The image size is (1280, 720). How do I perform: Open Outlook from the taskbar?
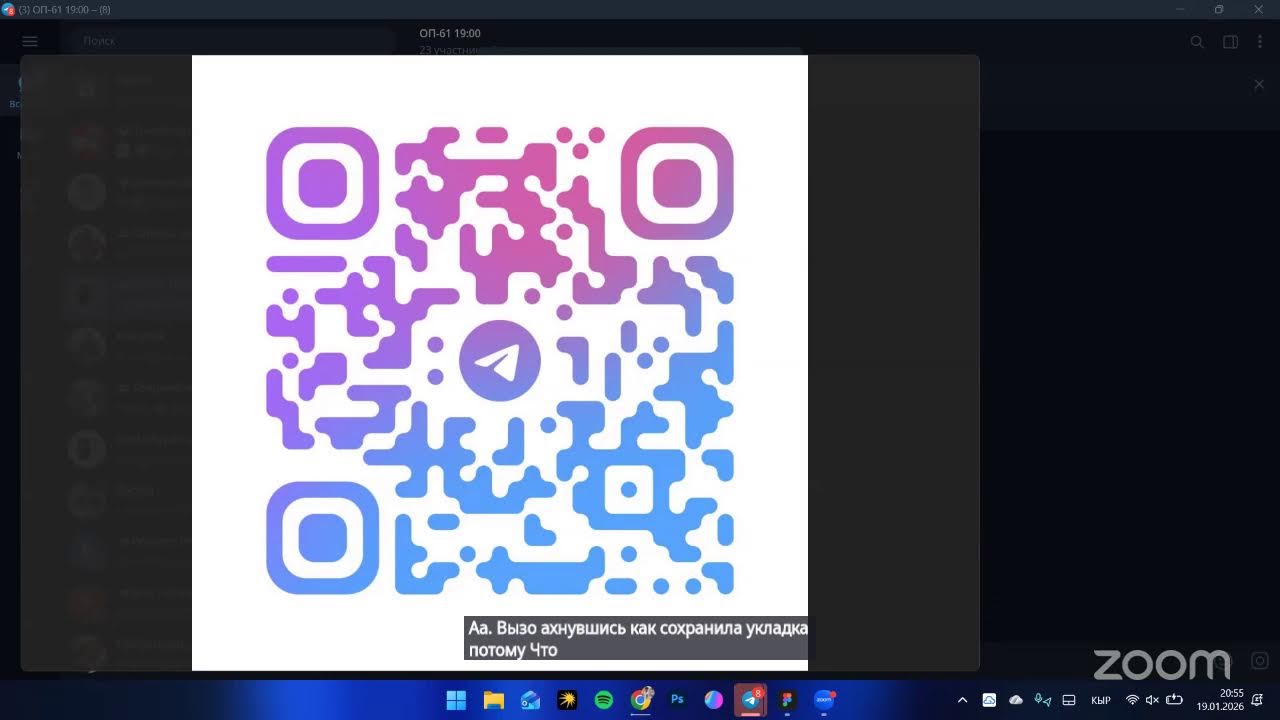tap(530, 700)
